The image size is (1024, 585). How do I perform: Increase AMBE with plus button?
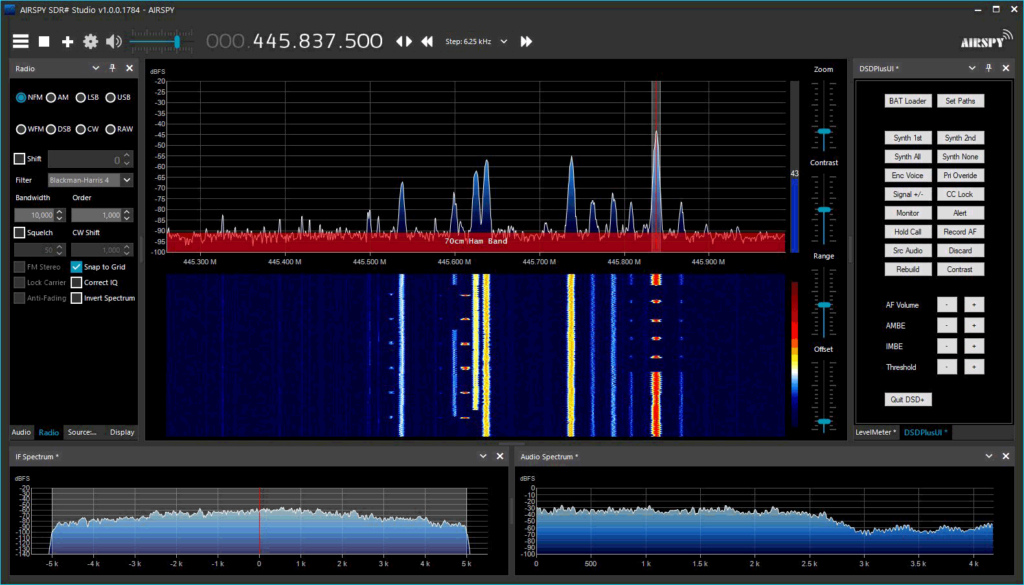tap(974, 326)
